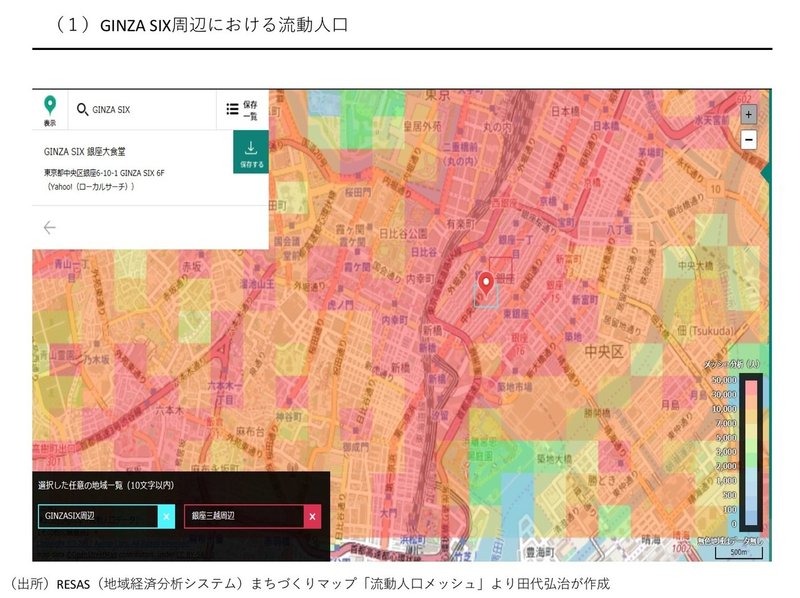800x598 pixels.
Task: Click the 月島 map label
Action: (x=670, y=405)
